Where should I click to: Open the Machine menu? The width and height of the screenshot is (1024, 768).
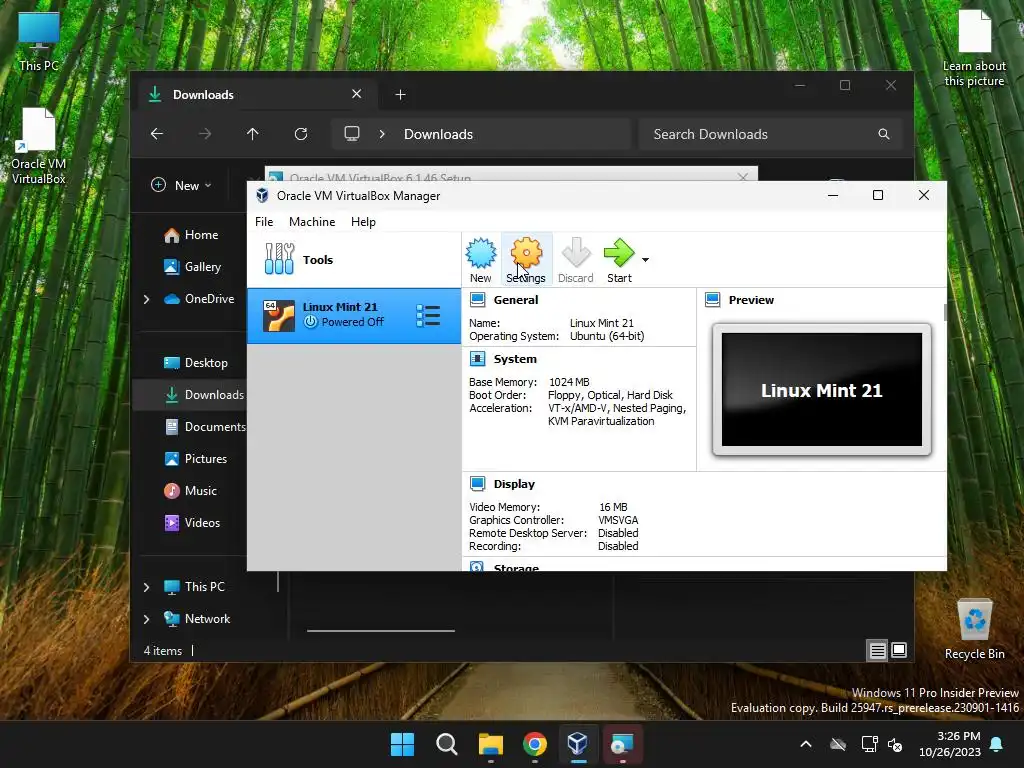click(312, 222)
